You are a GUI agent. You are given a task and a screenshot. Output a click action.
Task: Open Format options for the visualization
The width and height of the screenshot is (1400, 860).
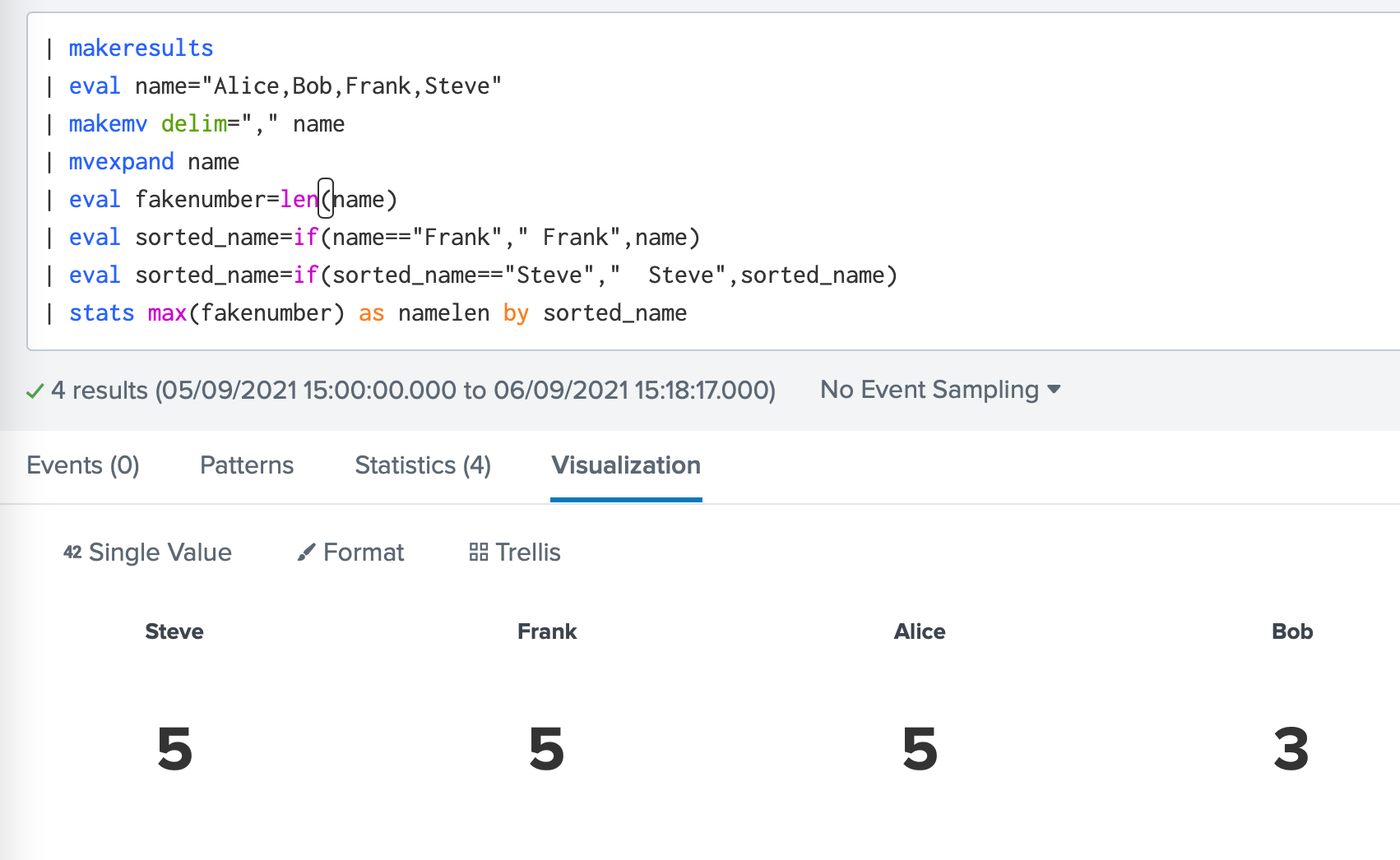(x=350, y=553)
